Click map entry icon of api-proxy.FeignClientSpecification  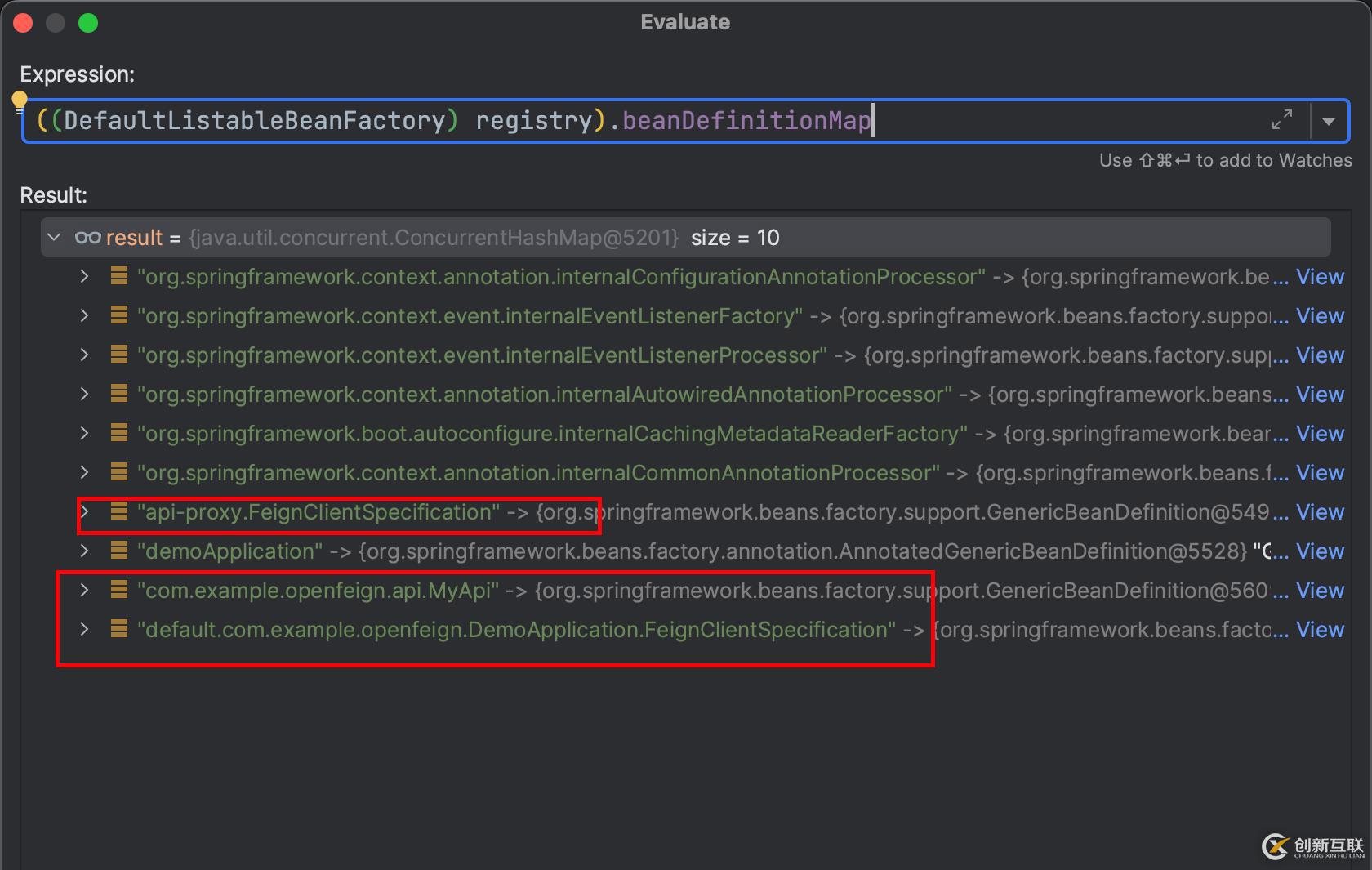click(x=119, y=511)
